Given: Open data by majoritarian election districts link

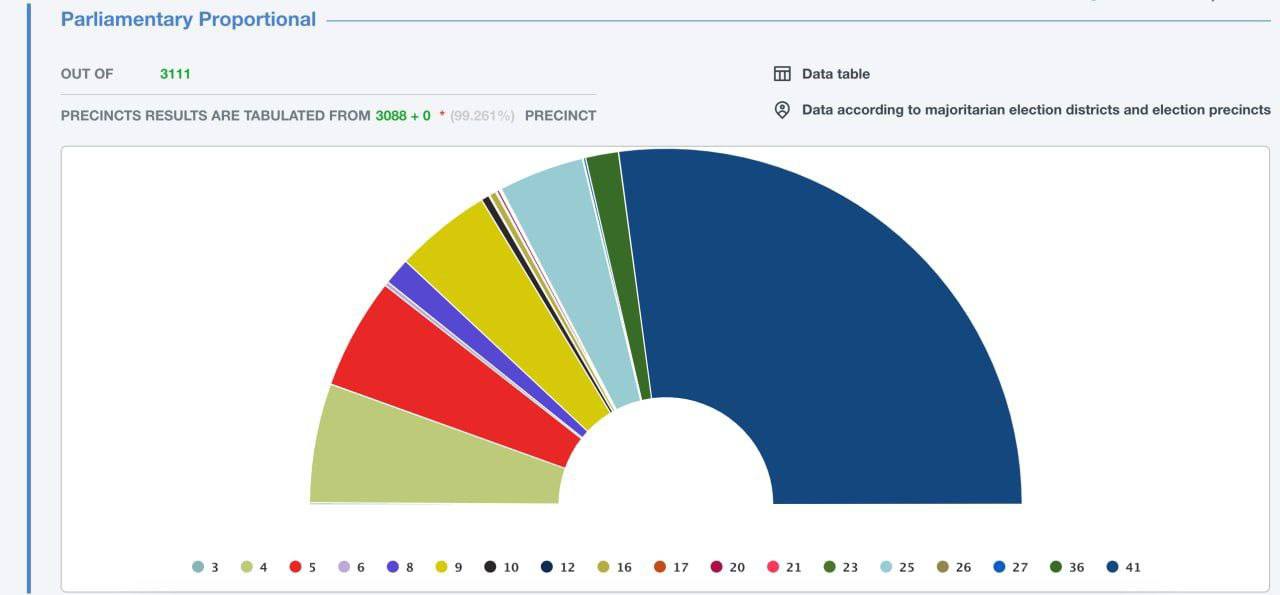Looking at the screenshot, I should coord(1035,110).
